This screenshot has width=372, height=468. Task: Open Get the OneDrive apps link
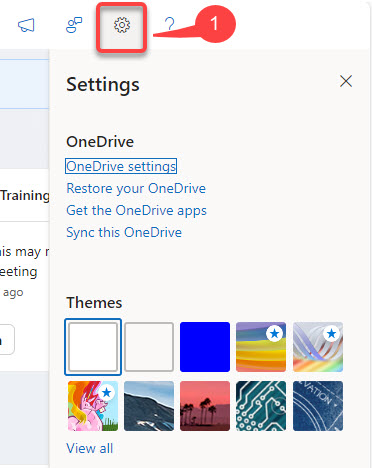[x=136, y=210]
